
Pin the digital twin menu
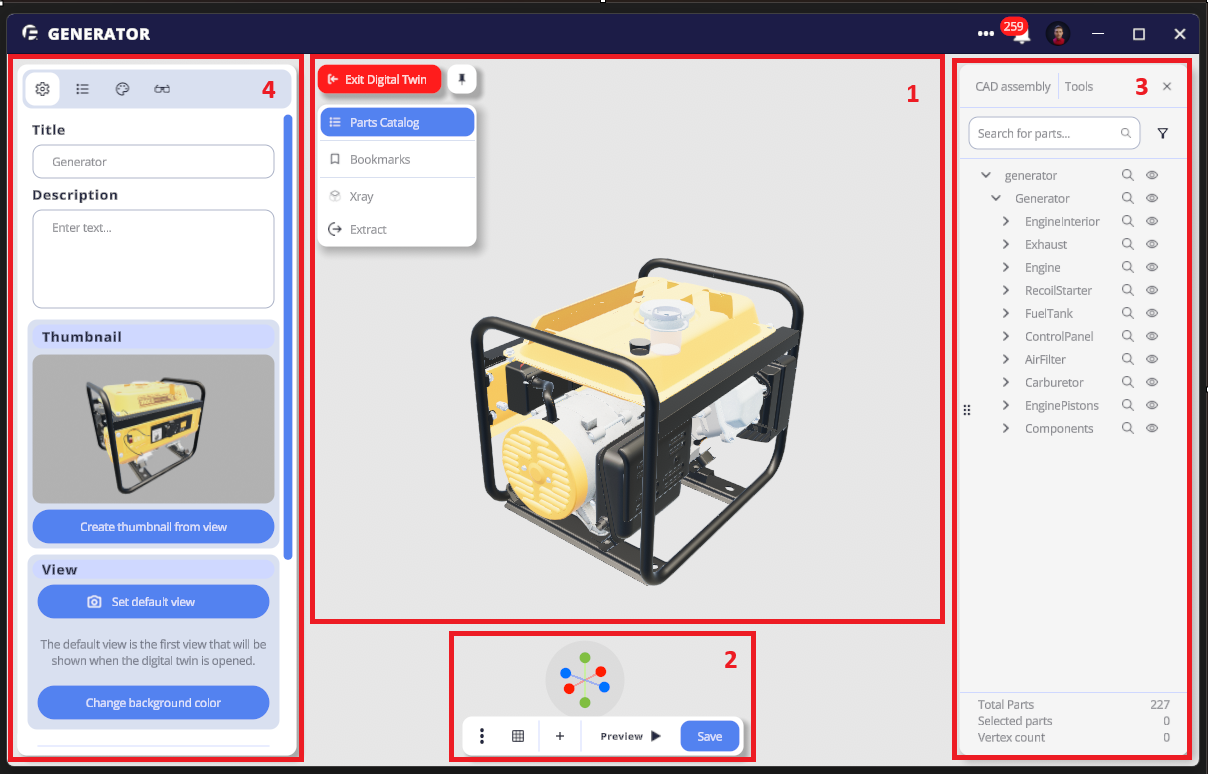click(462, 79)
